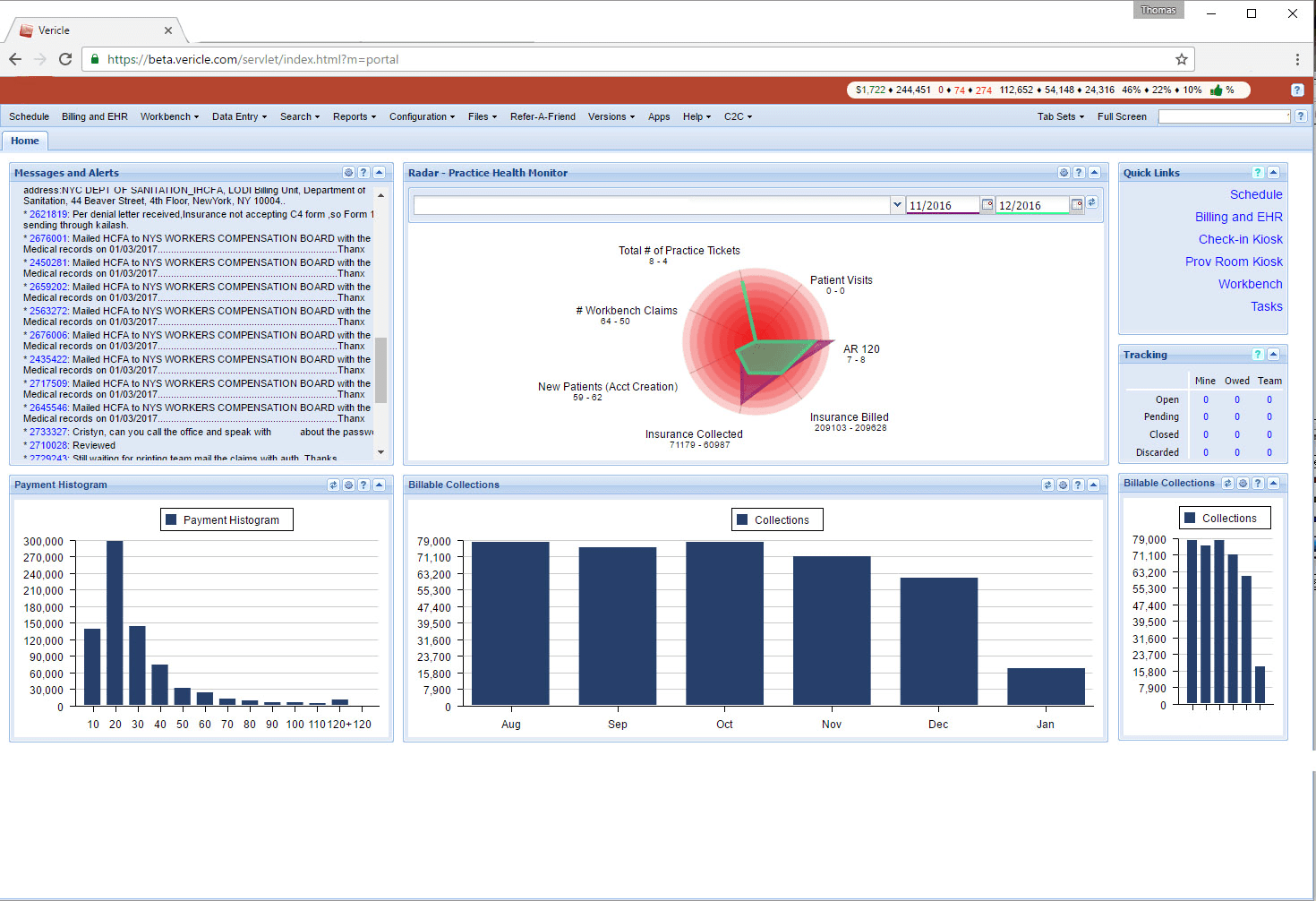Open the Apps menu item
1316x901 pixels.
coord(659,116)
